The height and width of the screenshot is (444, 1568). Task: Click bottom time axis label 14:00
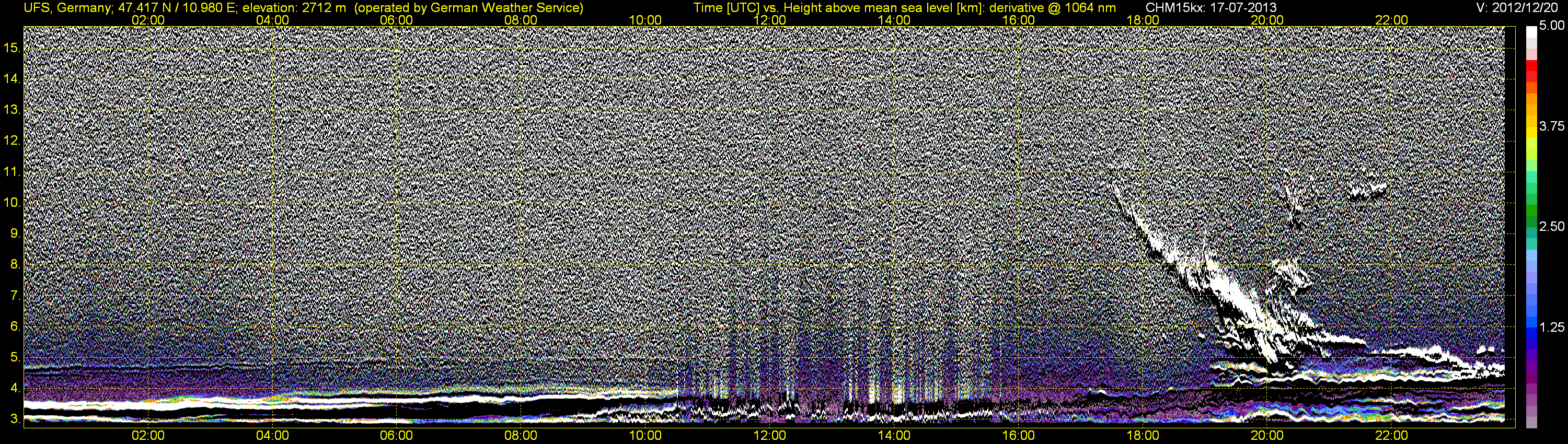pyautogui.click(x=894, y=436)
